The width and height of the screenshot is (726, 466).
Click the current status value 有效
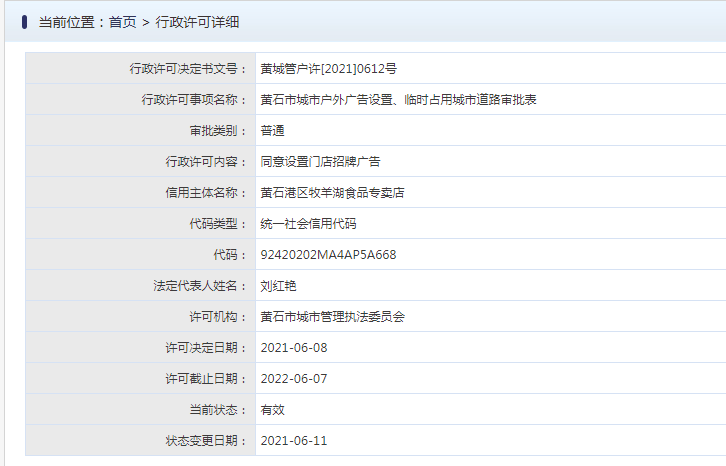click(x=273, y=410)
